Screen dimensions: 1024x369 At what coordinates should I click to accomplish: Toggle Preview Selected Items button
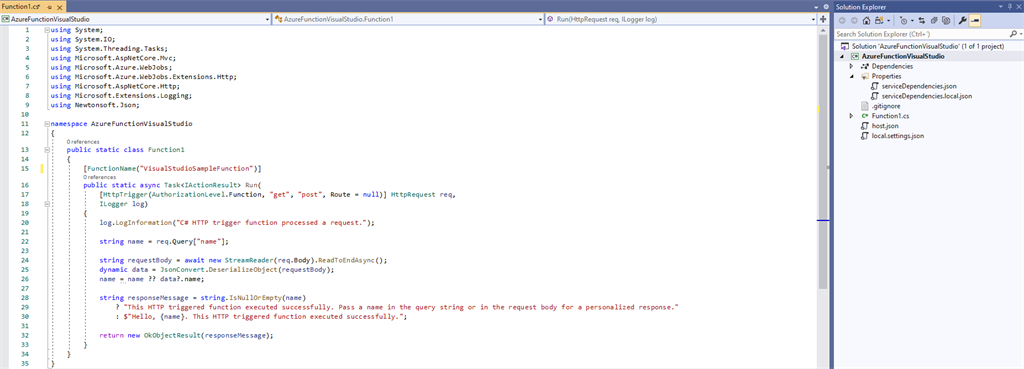point(974,21)
